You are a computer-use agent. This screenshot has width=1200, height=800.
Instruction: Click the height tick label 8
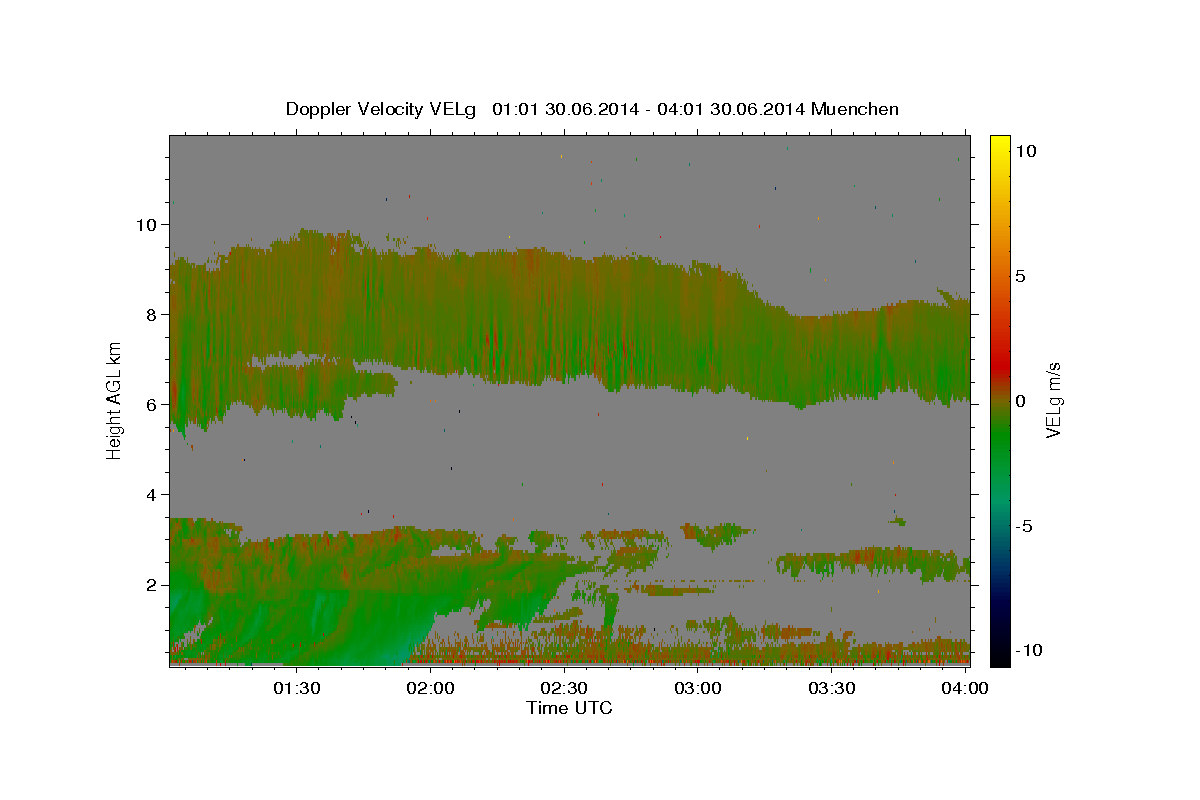pos(152,314)
